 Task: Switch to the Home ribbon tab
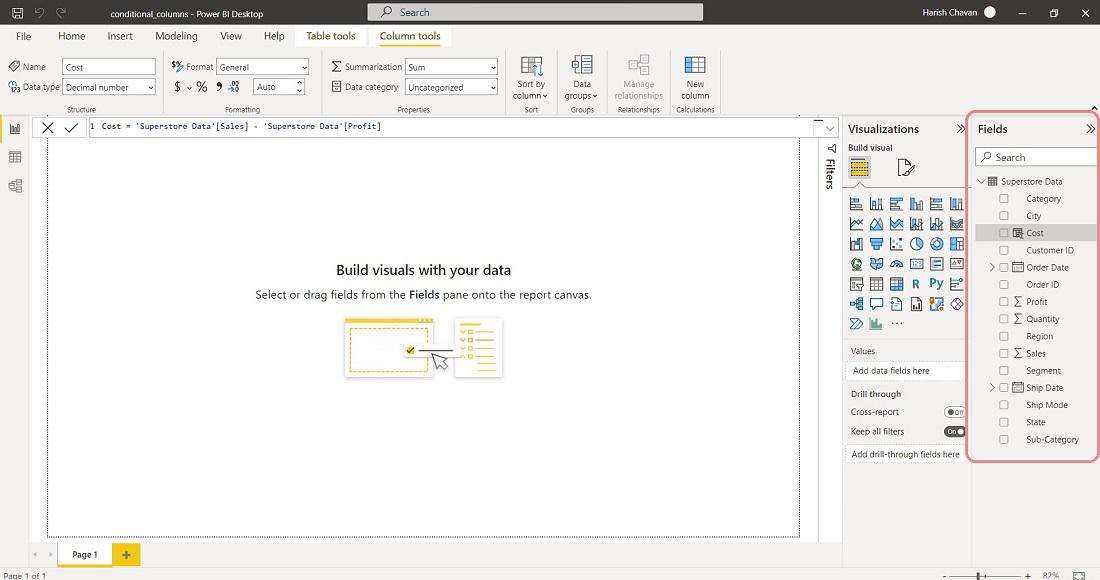tap(72, 36)
